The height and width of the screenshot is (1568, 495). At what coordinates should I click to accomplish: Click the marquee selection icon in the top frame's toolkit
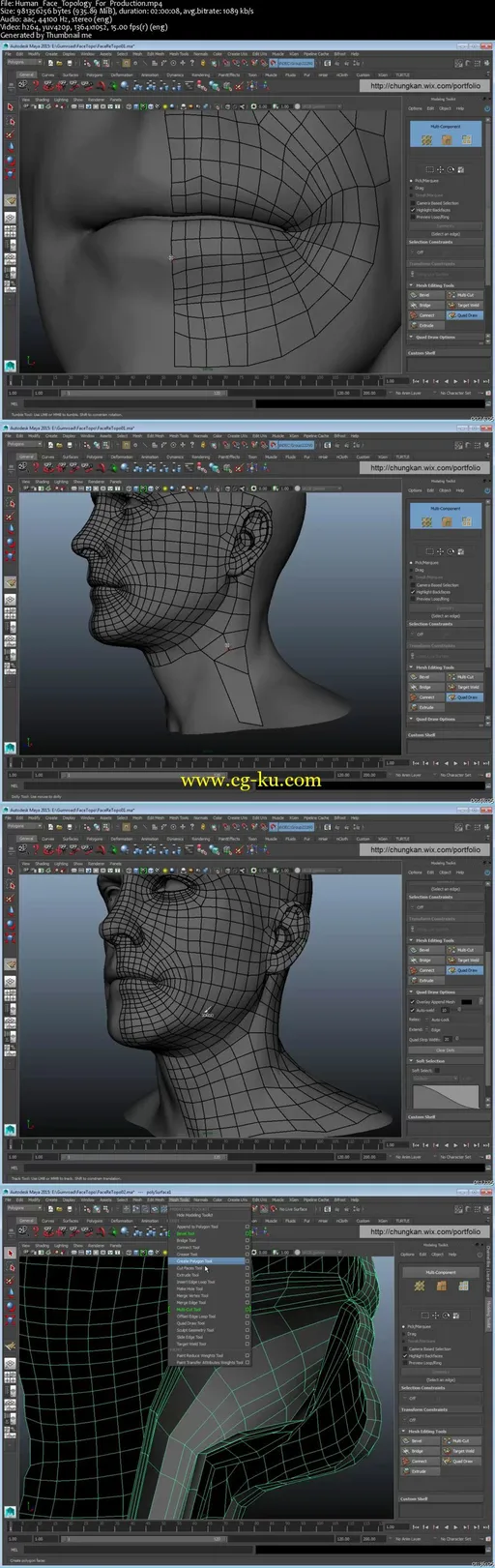[430, 169]
